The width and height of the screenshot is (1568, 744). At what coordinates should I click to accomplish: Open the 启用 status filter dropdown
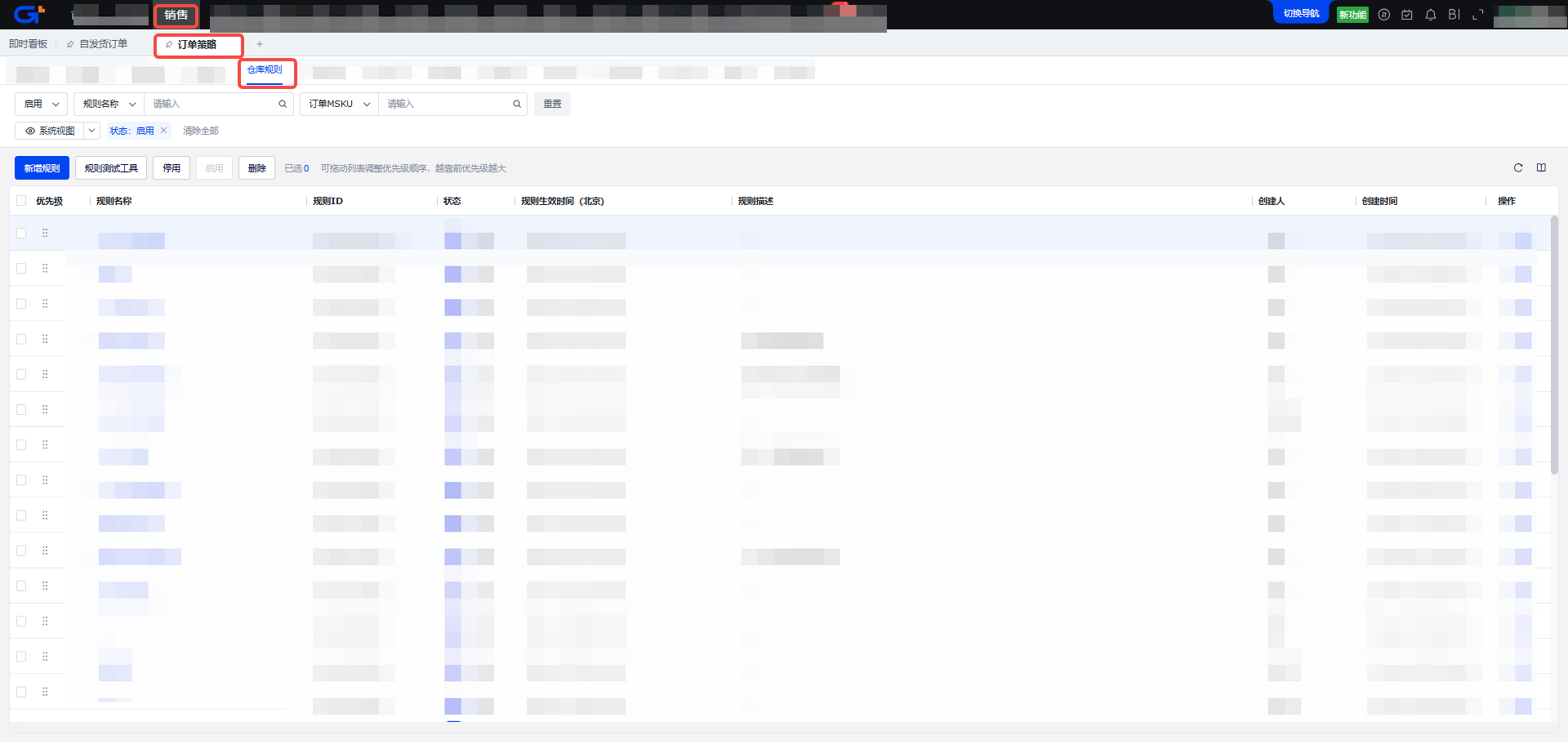(x=41, y=104)
